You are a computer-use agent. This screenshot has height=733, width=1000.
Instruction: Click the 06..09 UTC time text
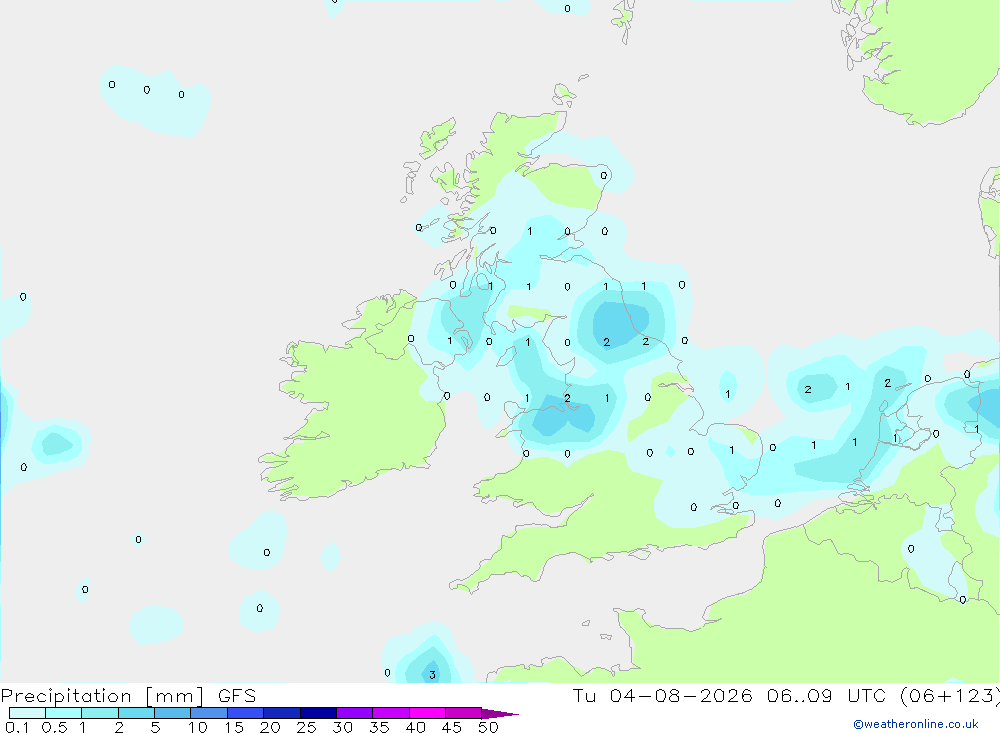[x=829, y=695]
